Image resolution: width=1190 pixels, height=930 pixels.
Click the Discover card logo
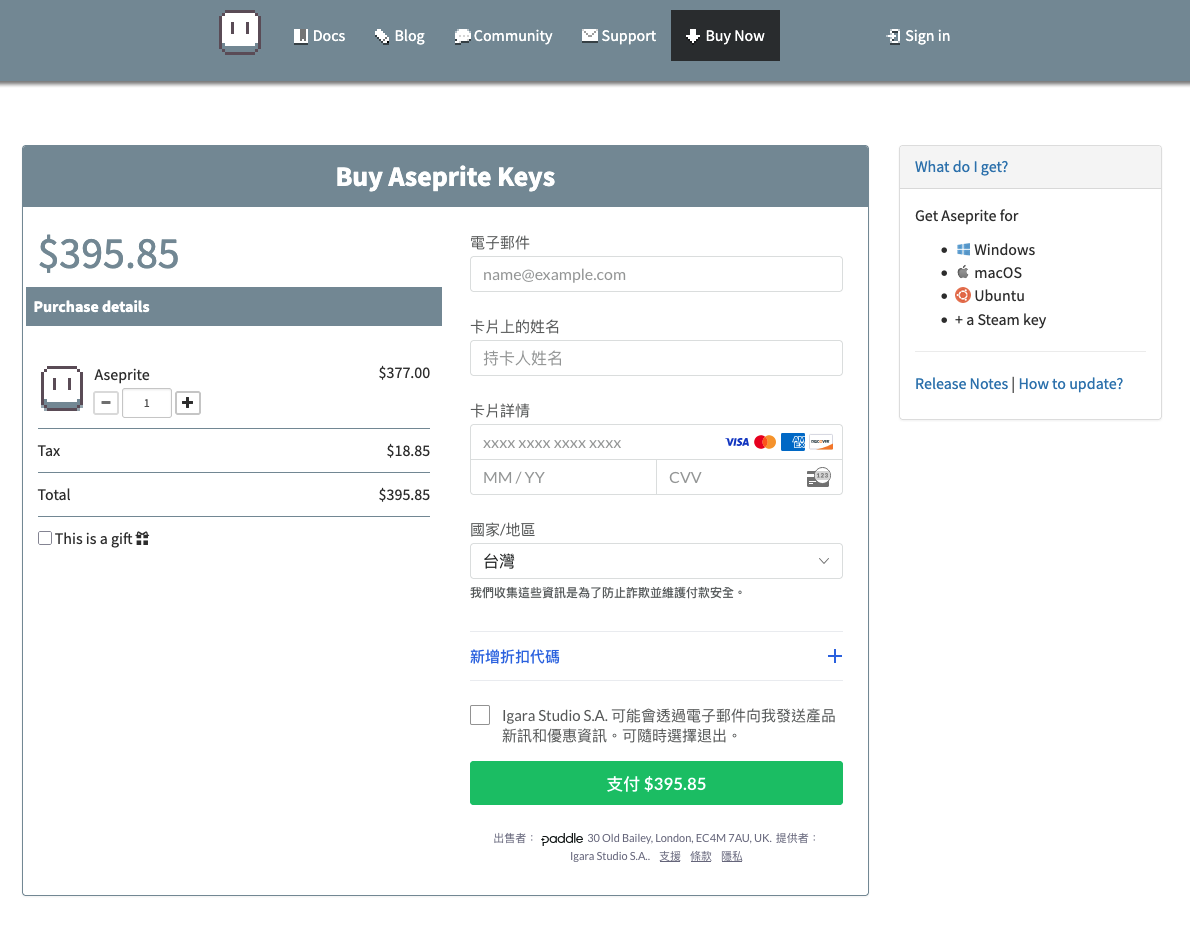click(820, 442)
